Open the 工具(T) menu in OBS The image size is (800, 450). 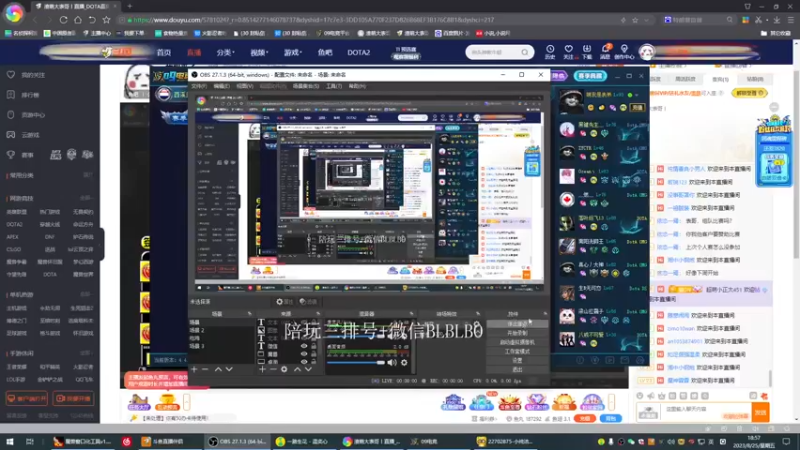click(334, 86)
